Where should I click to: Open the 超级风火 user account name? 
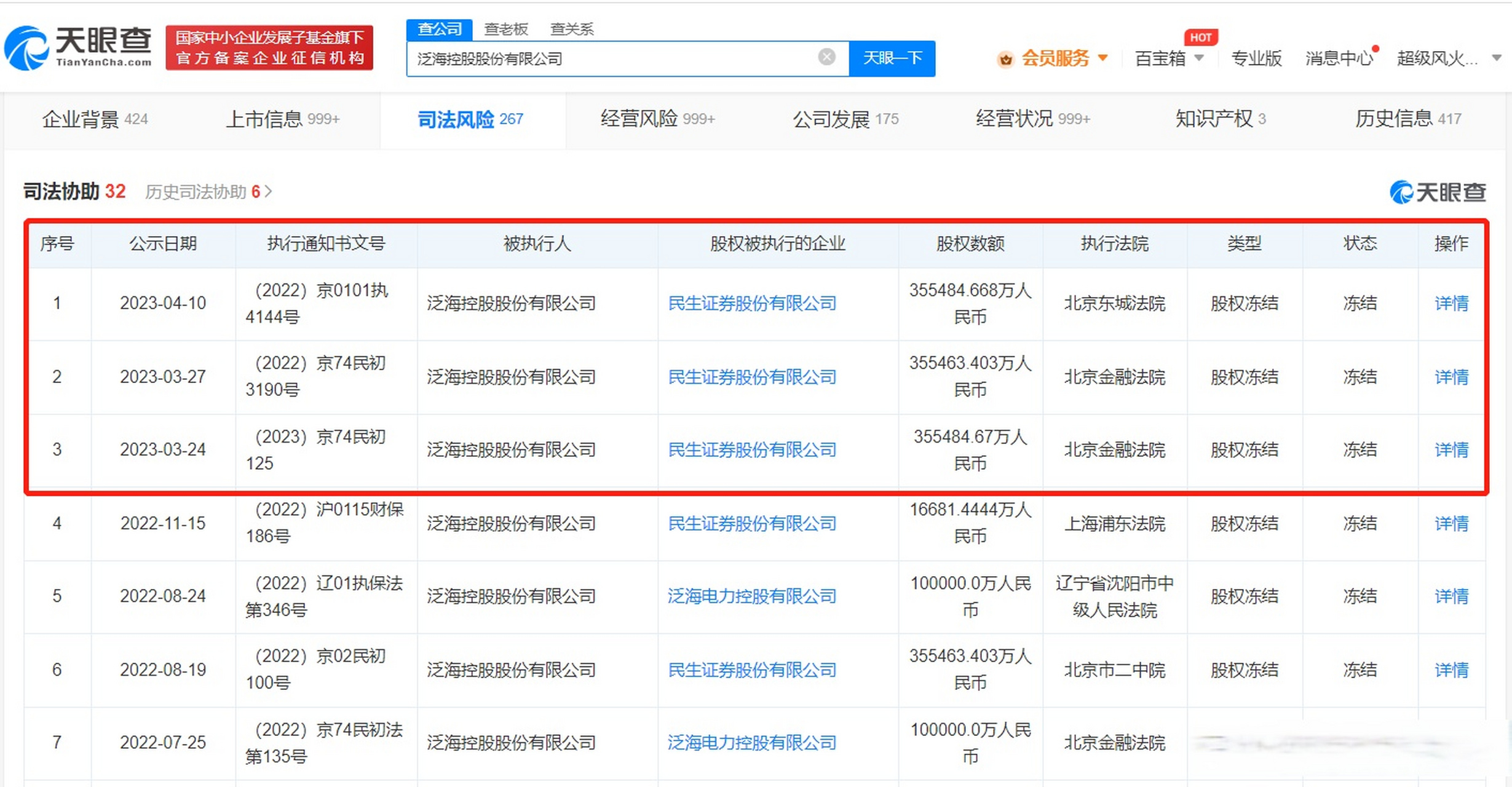point(1437,58)
